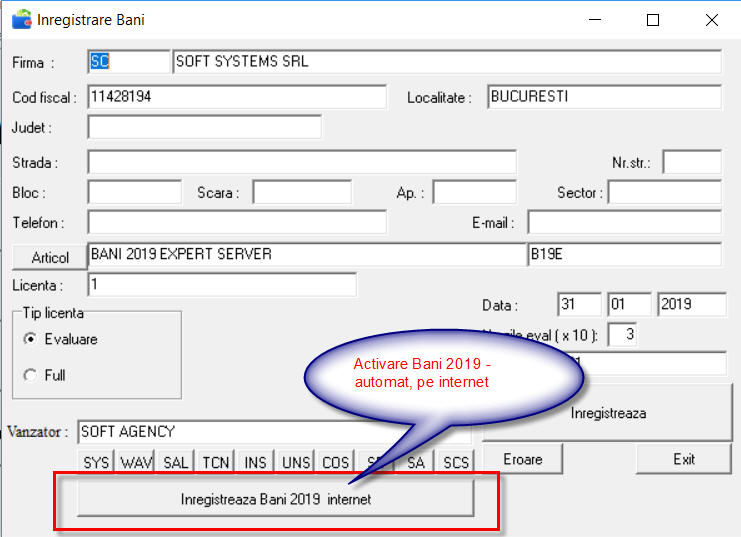Click into the E-mail field
Image resolution: width=741 pixels, height=537 pixels.
click(624, 222)
